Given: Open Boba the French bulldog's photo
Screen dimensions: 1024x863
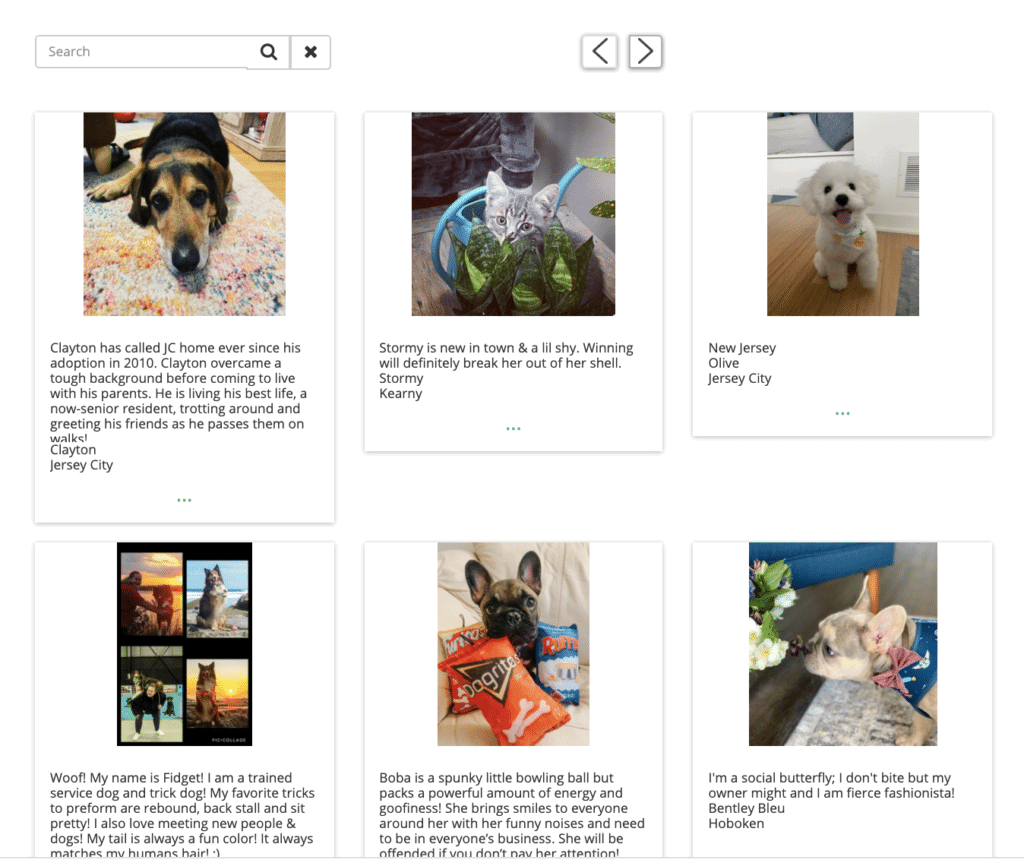Looking at the screenshot, I should pyautogui.click(x=513, y=644).
